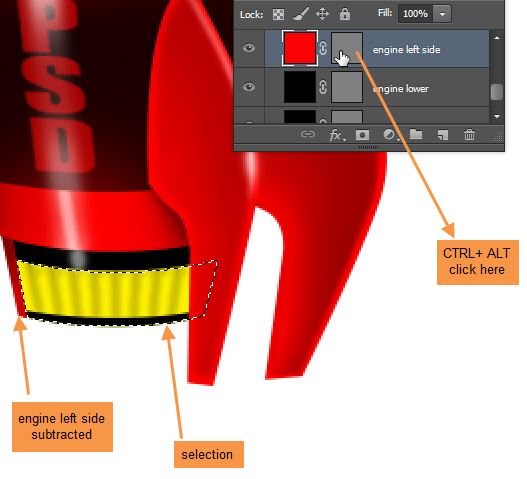527x479 pixels.
Task: Hide the engine left side layer
Action: click(x=249, y=48)
